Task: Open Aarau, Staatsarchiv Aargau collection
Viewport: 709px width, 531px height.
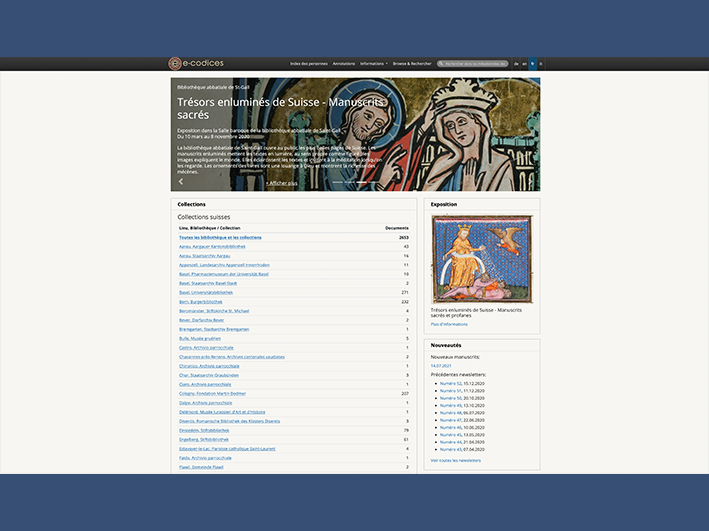Action: pyautogui.click(x=204, y=256)
